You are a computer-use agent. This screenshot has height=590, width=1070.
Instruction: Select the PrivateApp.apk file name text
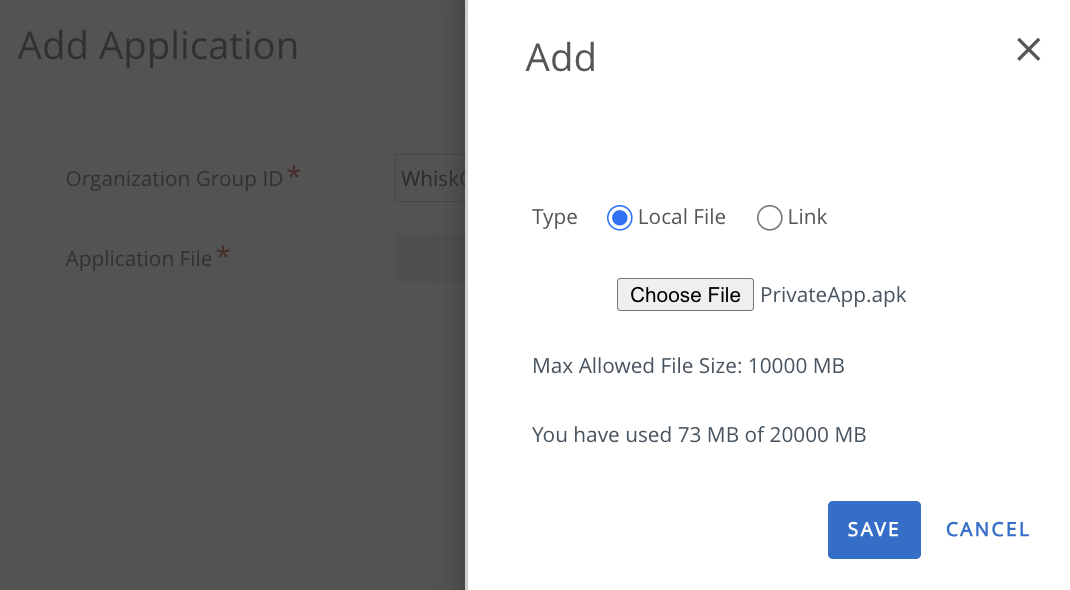coord(833,294)
